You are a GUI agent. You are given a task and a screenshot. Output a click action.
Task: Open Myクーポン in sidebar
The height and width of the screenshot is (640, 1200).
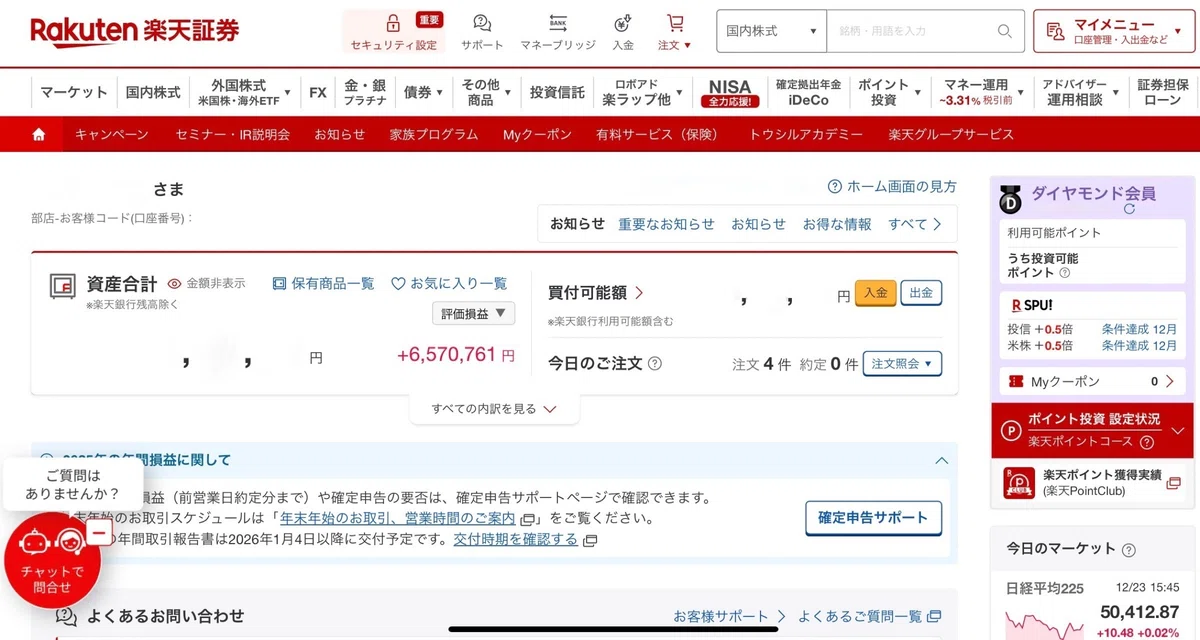point(1091,382)
